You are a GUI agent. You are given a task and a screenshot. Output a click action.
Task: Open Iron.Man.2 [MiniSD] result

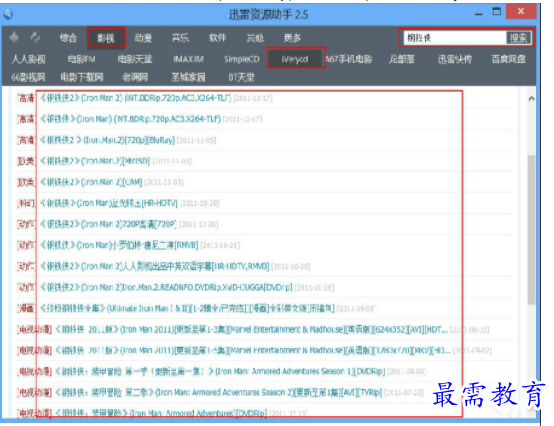95,161
